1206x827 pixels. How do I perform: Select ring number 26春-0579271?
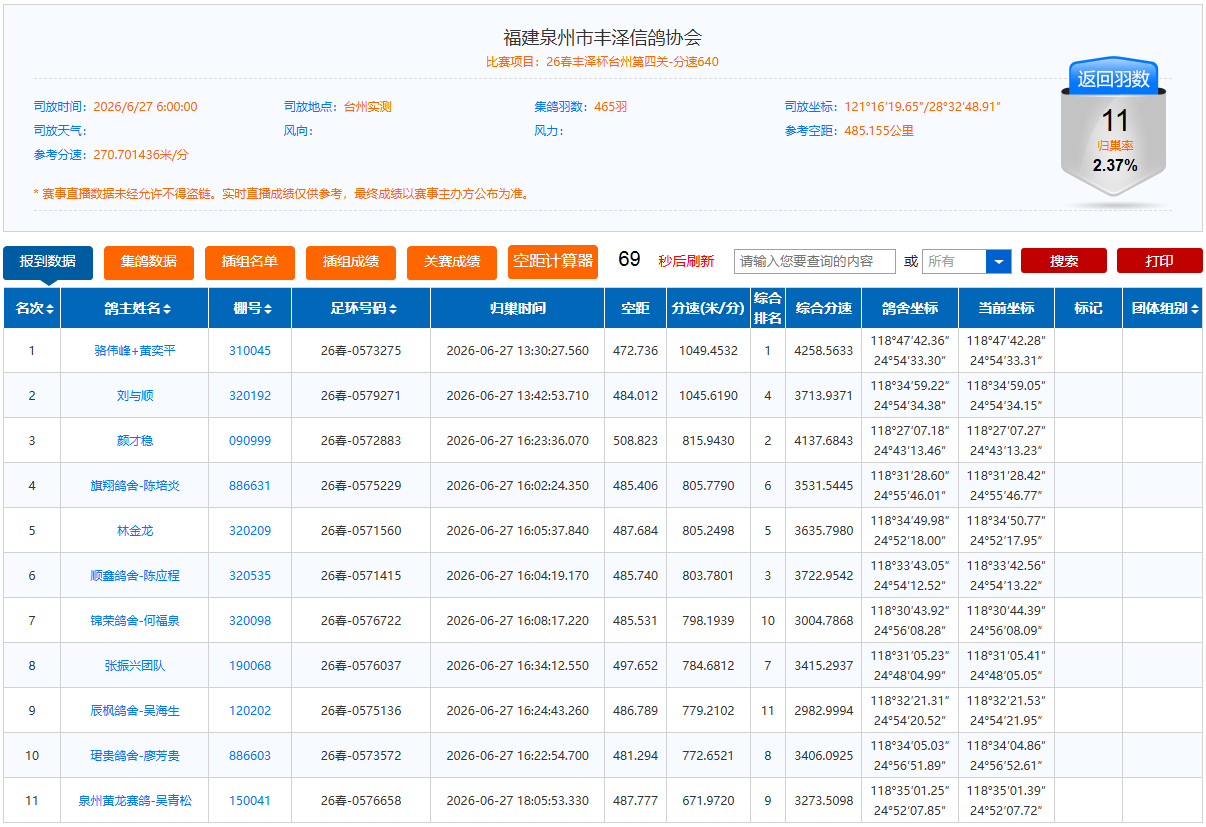tap(361, 396)
